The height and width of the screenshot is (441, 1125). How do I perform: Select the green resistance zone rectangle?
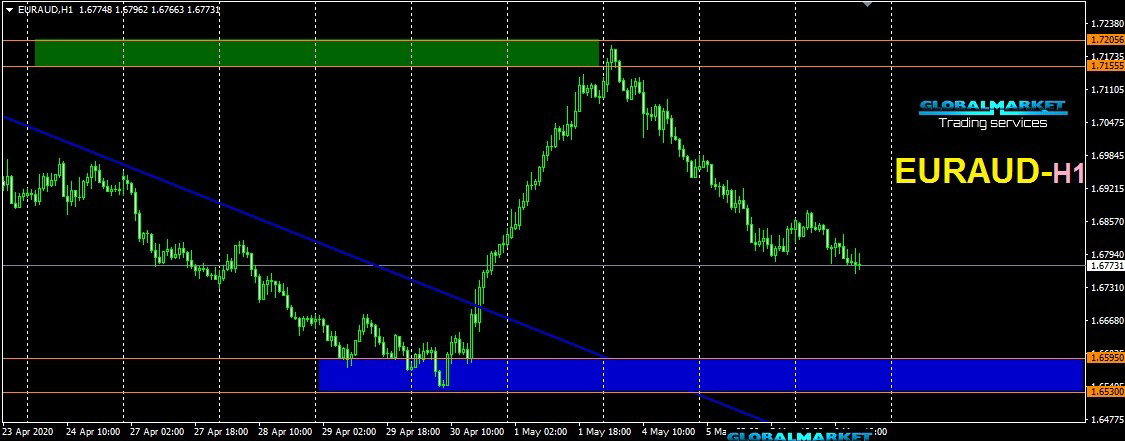[316, 53]
